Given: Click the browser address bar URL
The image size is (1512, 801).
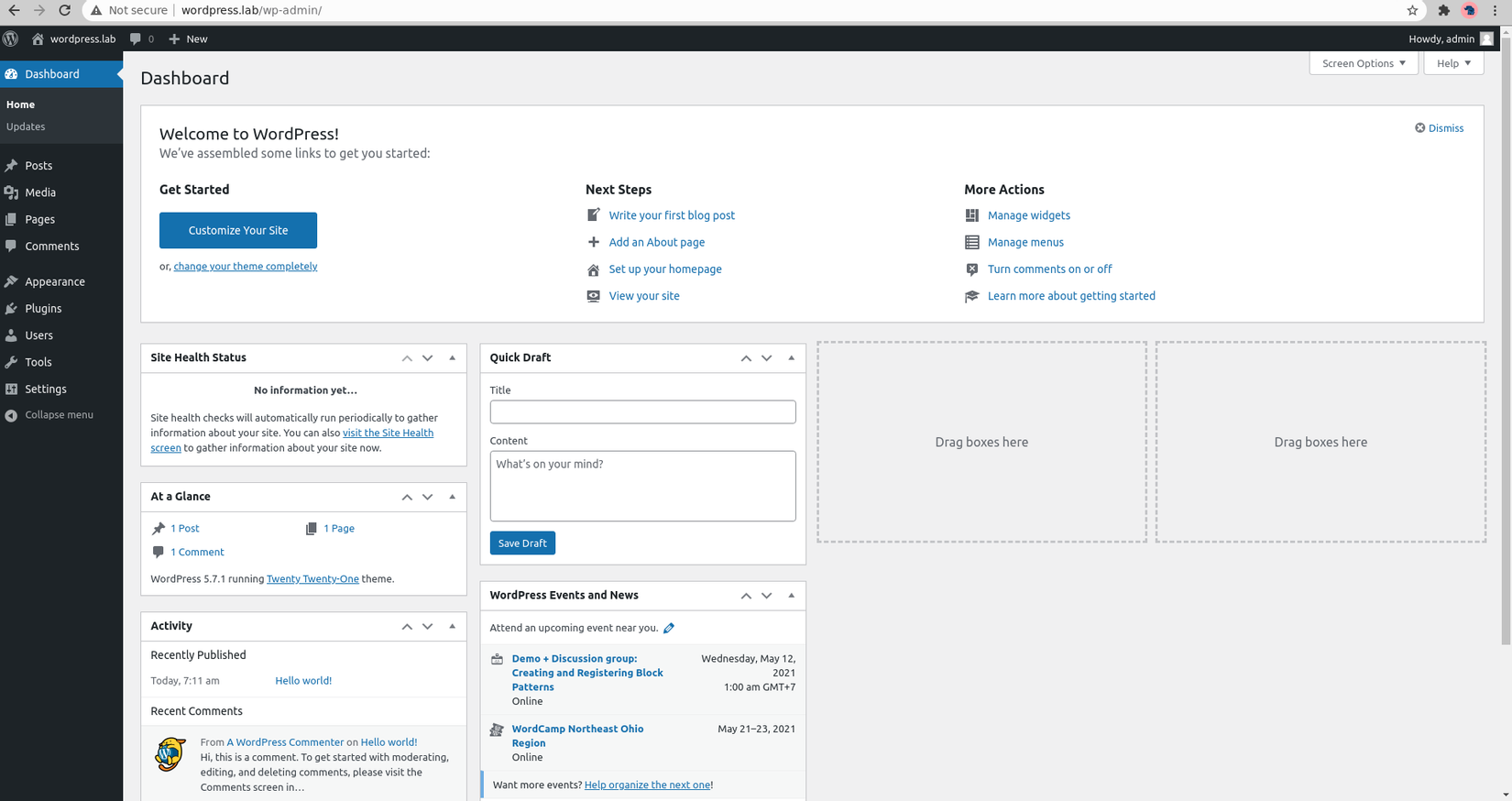Looking at the screenshot, I should (x=251, y=10).
